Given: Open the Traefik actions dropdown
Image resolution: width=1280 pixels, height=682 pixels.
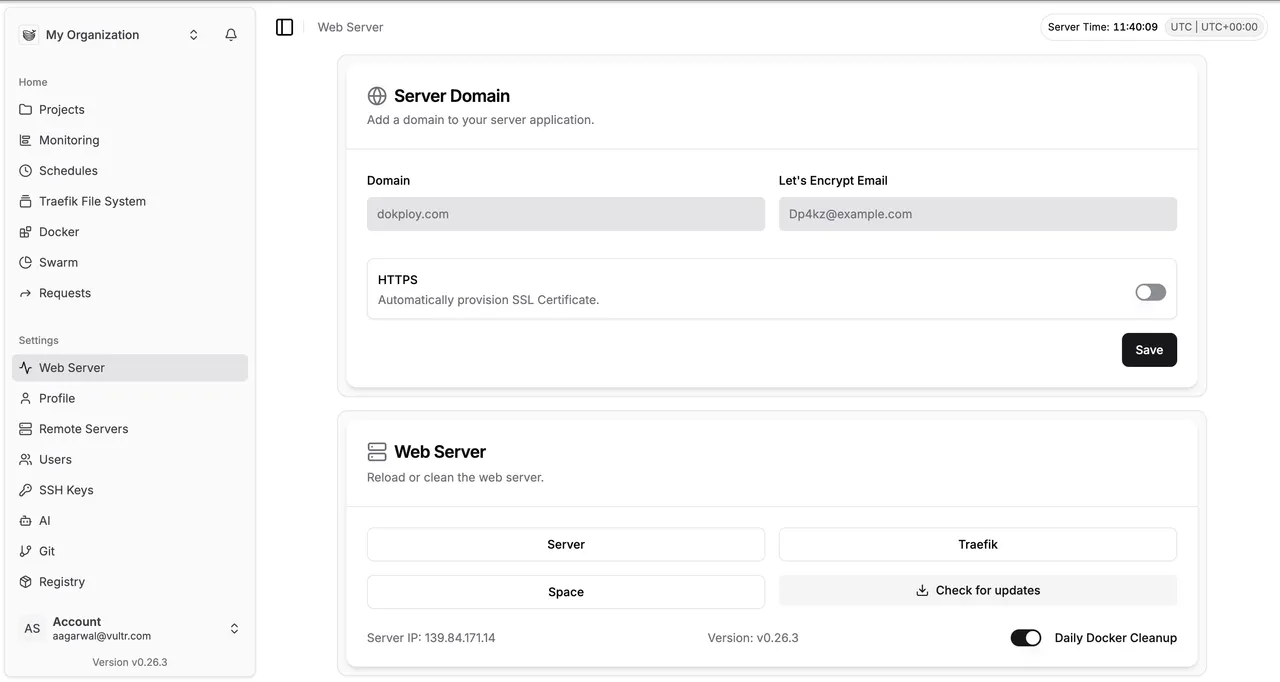Looking at the screenshot, I should tap(978, 545).
